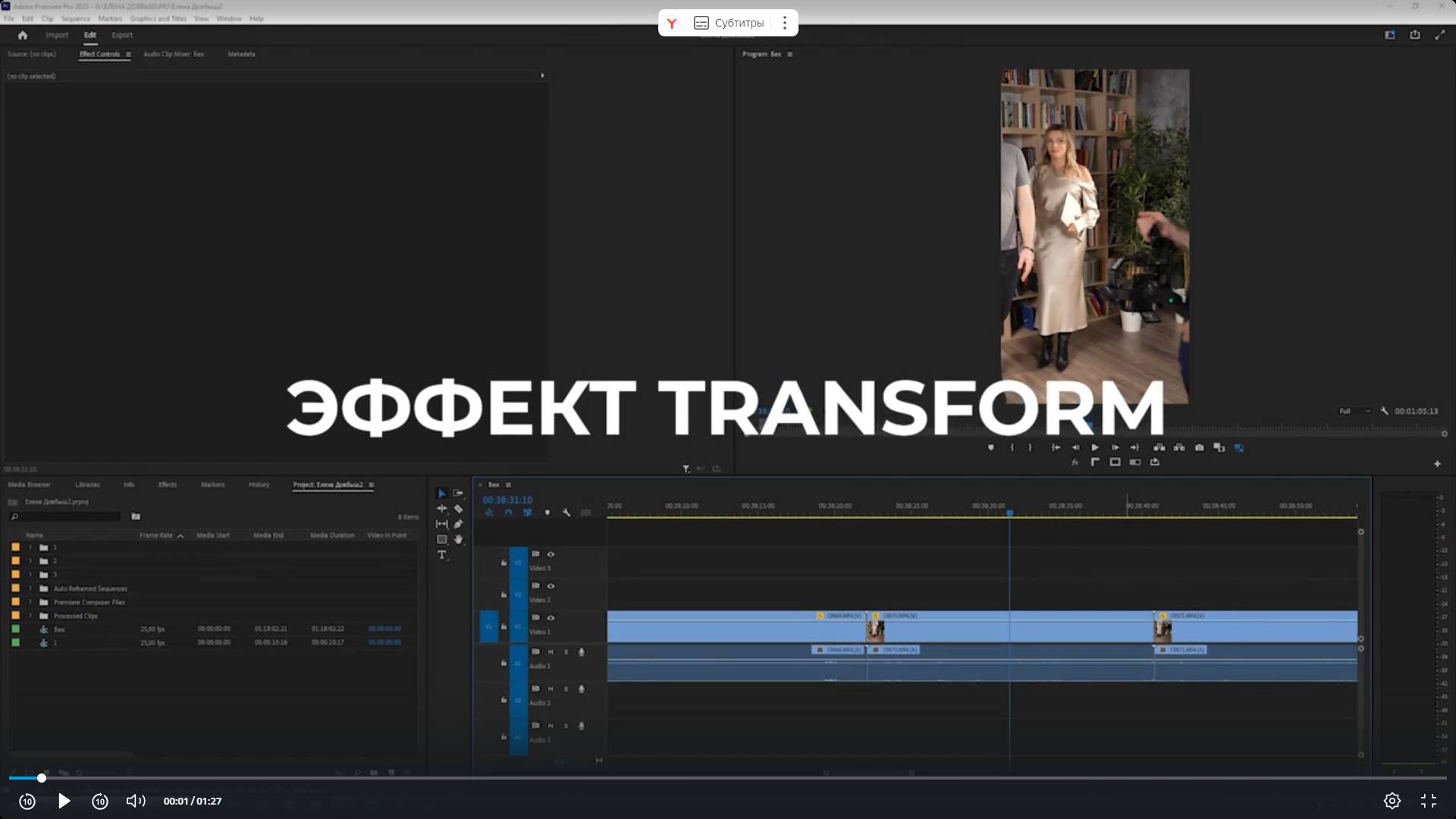Open the Export workspace link
The height and width of the screenshot is (819, 1456).
coord(122,35)
